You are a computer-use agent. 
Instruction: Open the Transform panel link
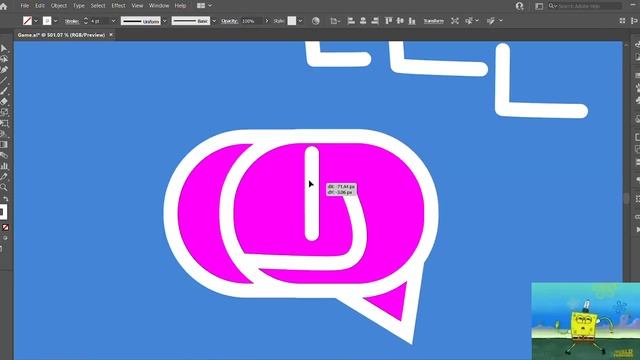pos(433,21)
